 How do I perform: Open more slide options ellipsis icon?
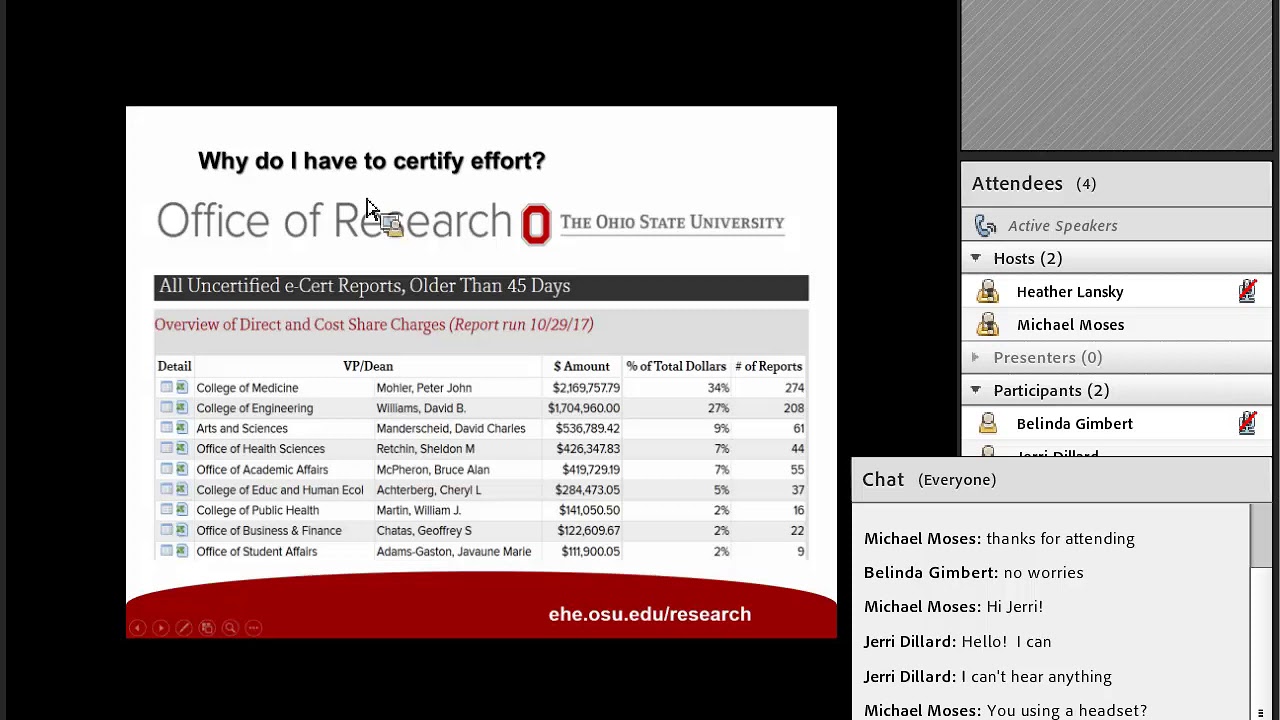(x=253, y=628)
